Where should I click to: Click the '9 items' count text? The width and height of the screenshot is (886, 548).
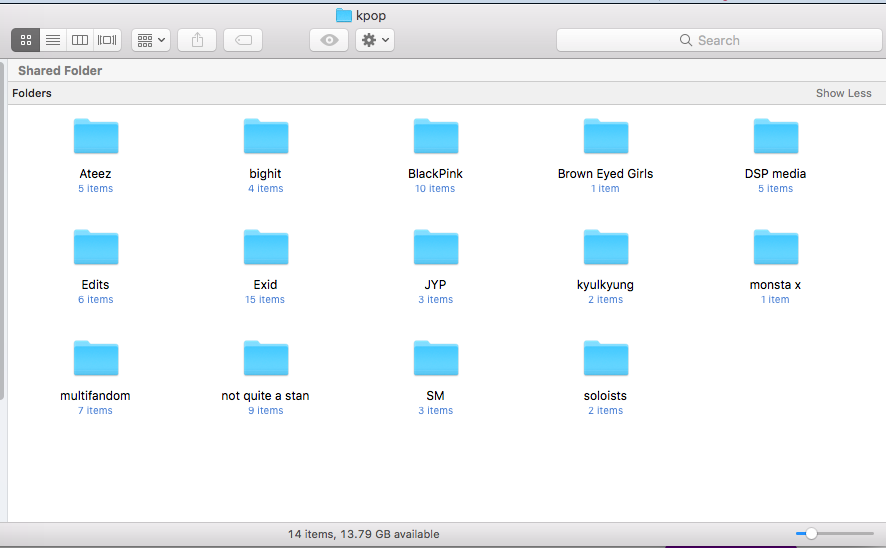tap(266, 411)
